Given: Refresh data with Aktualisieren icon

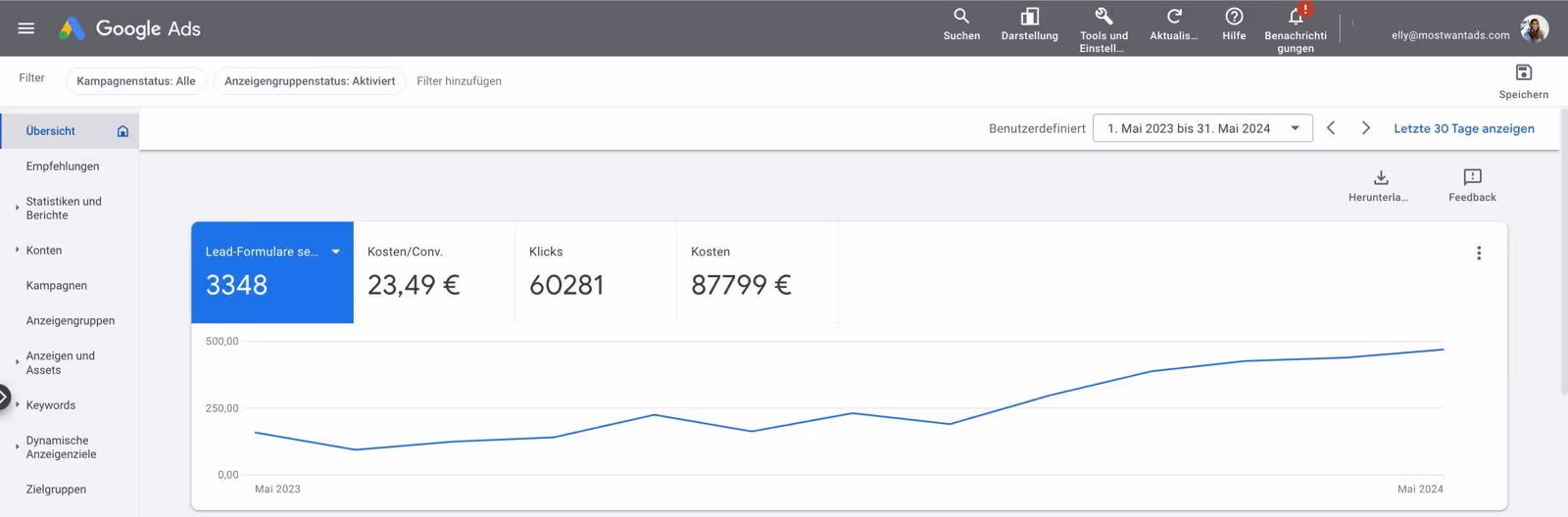Looking at the screenshot, I should point(1174,24).
